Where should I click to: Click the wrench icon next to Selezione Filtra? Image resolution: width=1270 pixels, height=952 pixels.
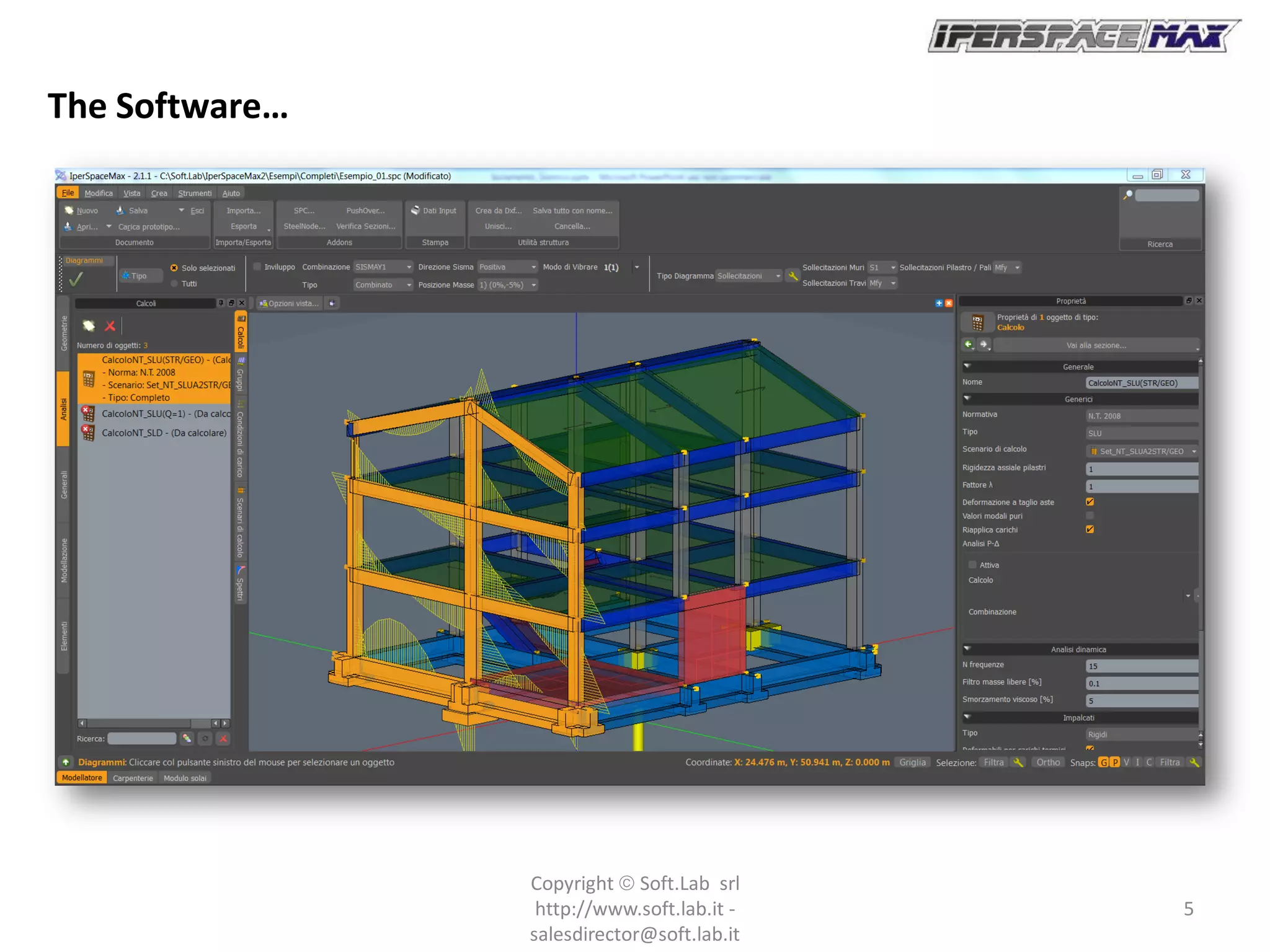(x=1018, y=762)
